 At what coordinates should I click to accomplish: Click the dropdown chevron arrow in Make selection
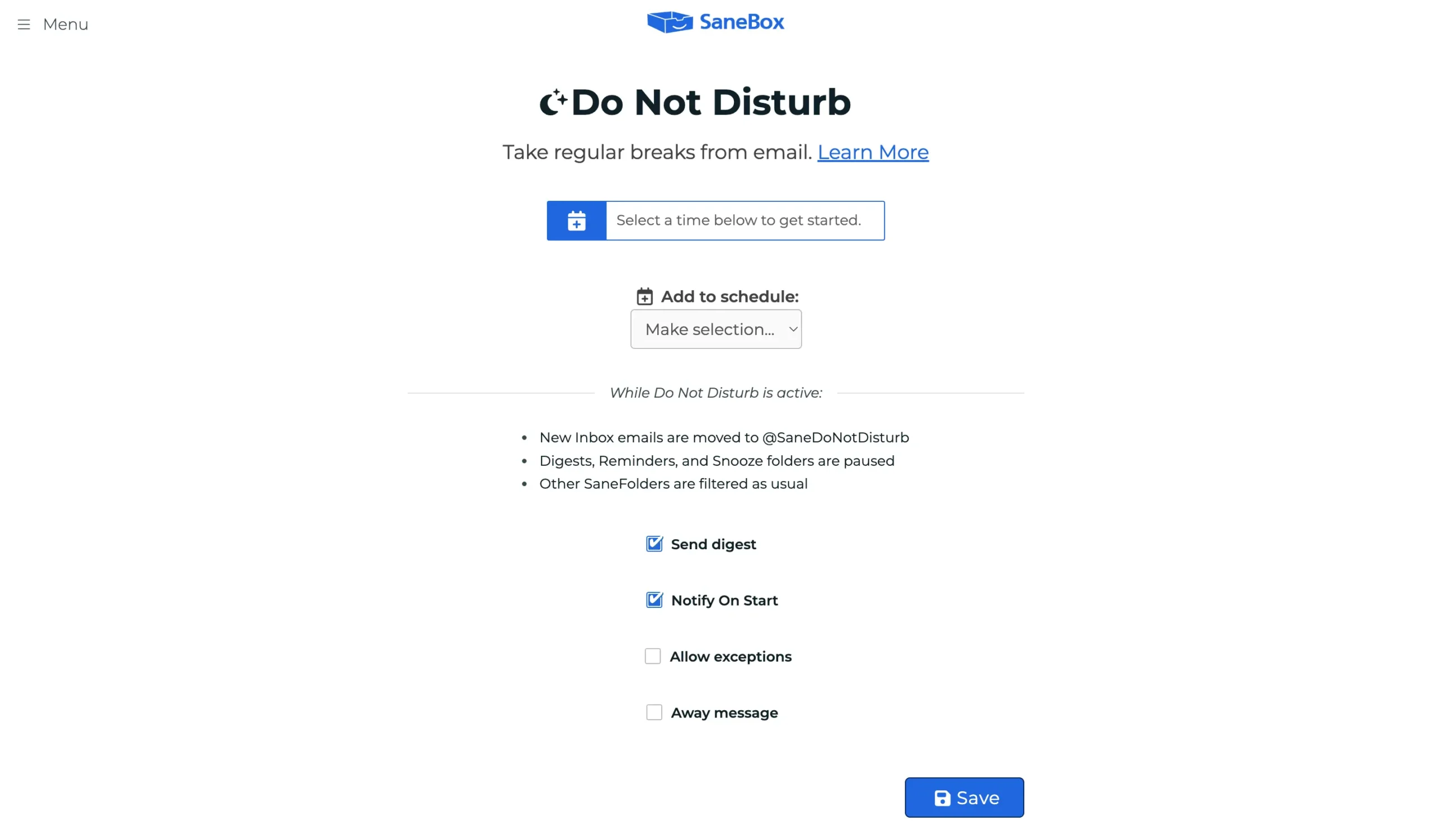pos(793,329)
